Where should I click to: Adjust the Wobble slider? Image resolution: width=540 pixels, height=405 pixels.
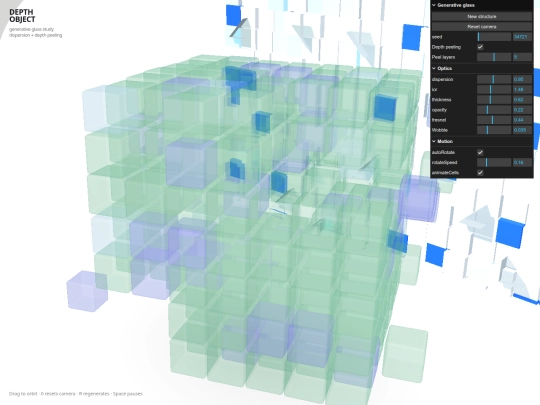pyautogui.click(x=494, y=130)
